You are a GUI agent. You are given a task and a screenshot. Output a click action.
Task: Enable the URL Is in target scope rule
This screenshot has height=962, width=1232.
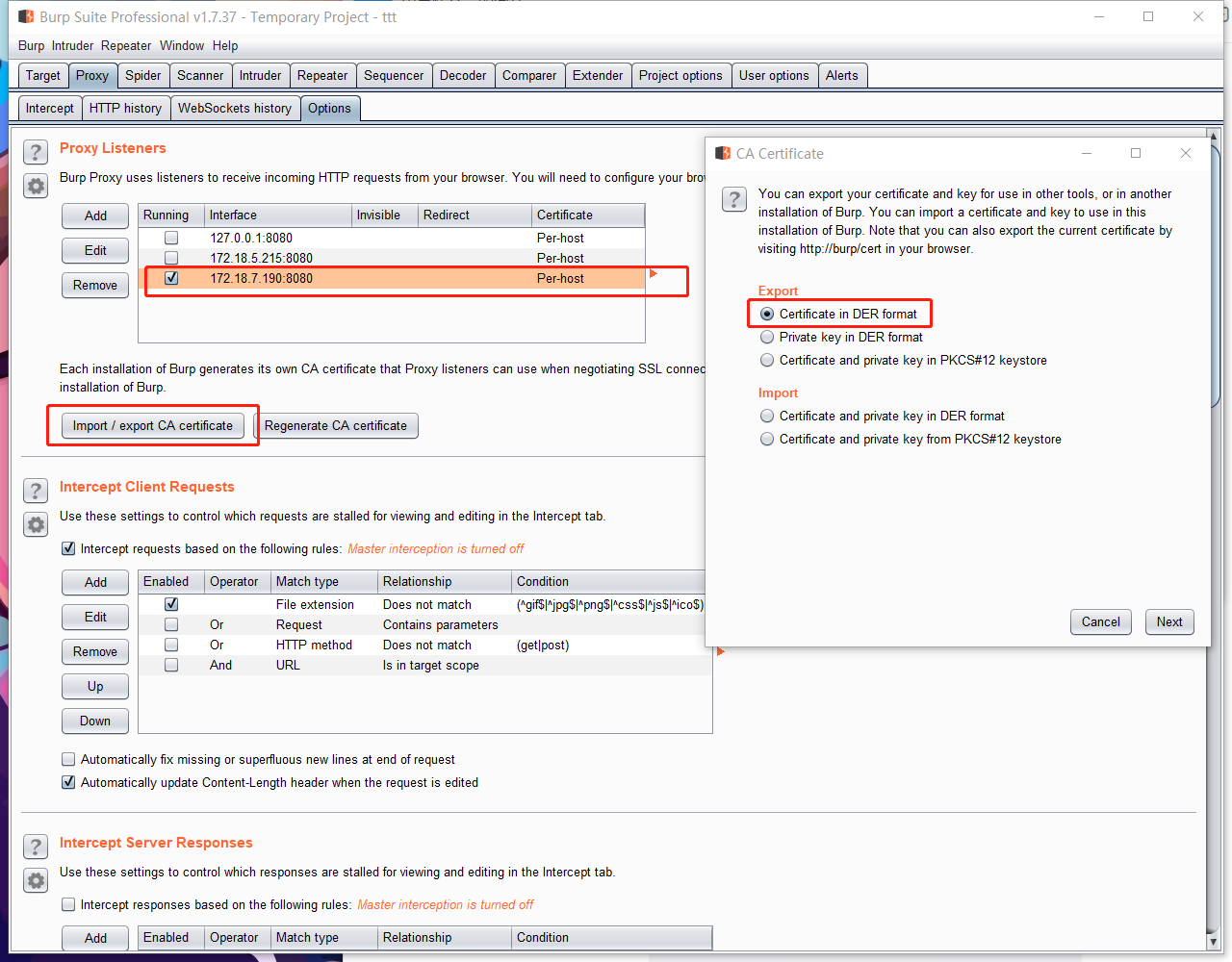click(171, 665)
